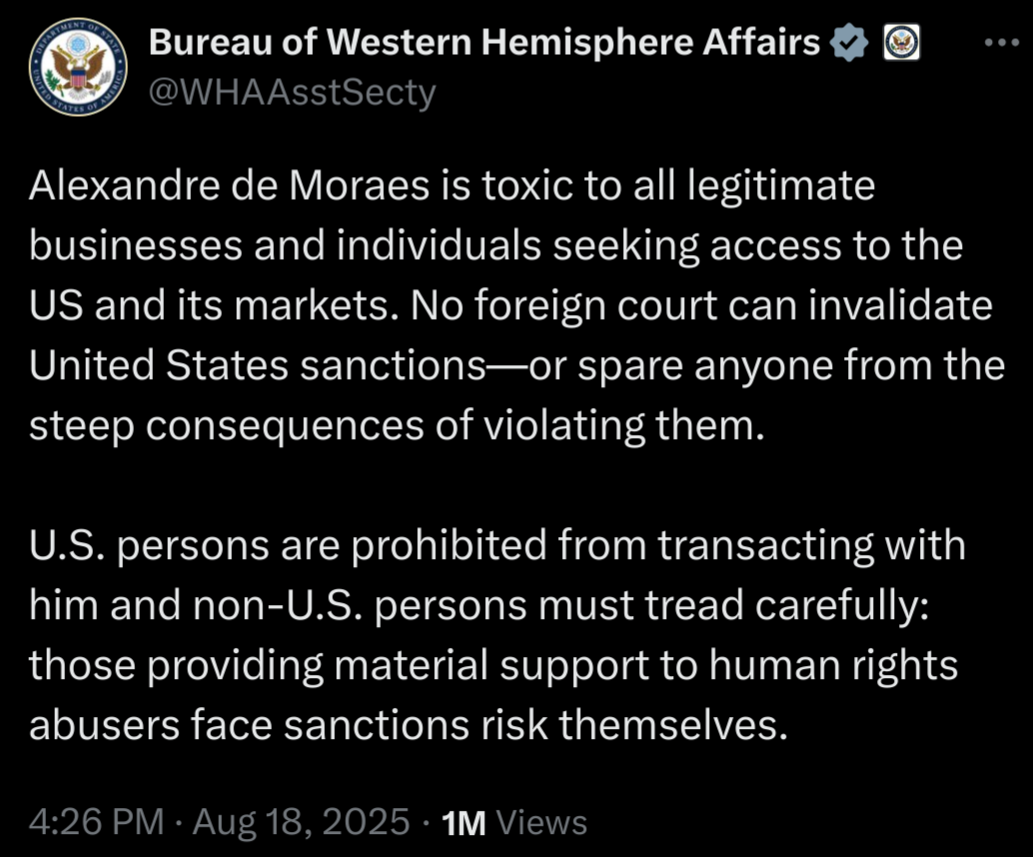The height and width of the screenshot is (857, 1033).
Task: Click the blue verified checkmark badge
Action: tap(851, 42)
